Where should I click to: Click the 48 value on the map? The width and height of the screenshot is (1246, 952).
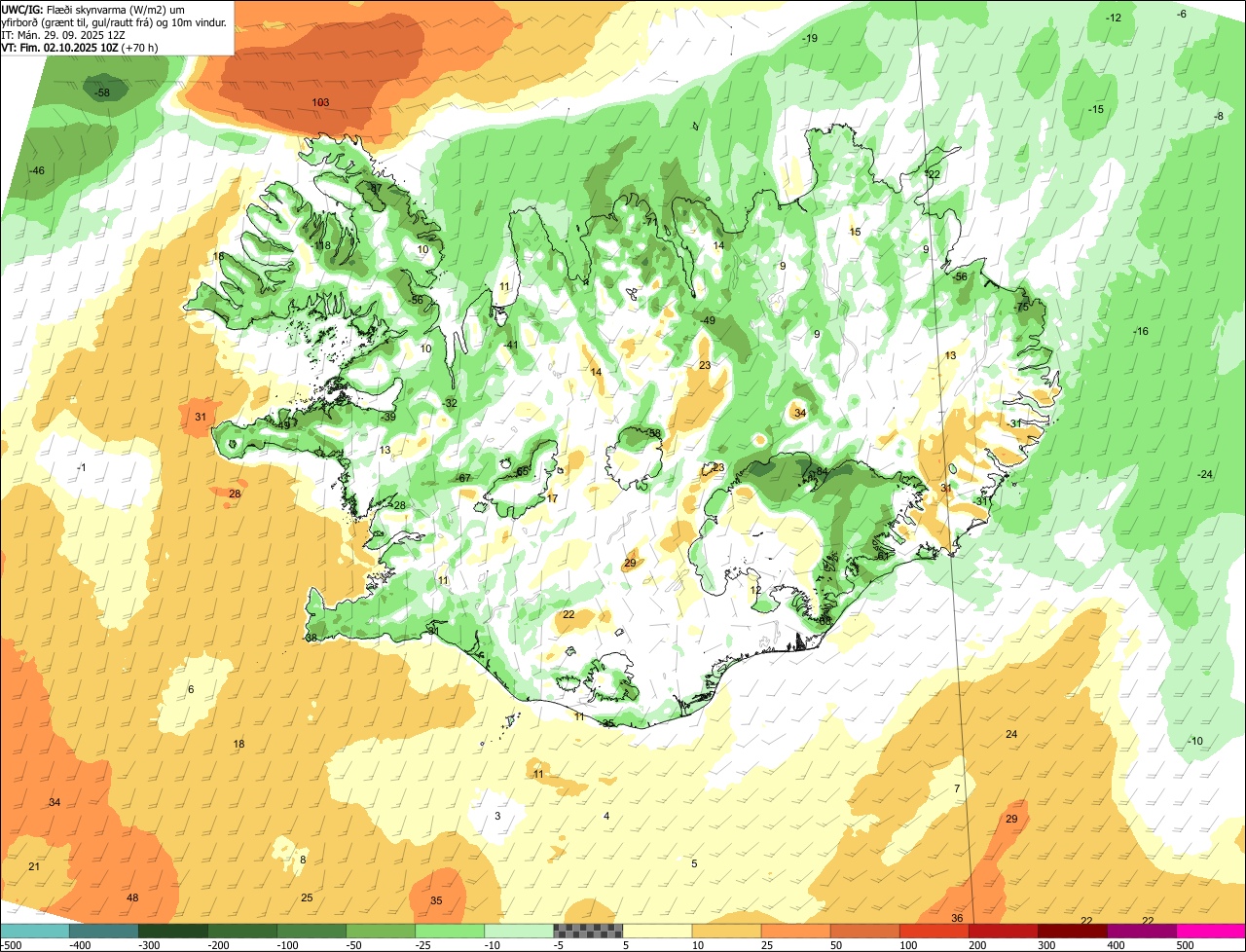coord(132,897)
